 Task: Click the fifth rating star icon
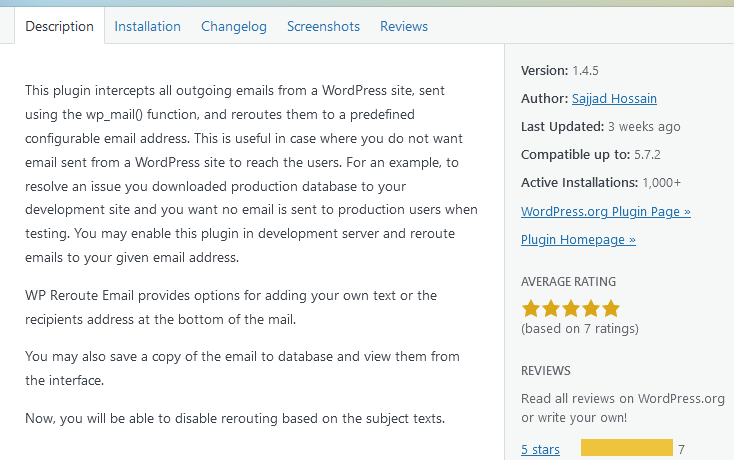pyautogui.click(x=611, y=308)
